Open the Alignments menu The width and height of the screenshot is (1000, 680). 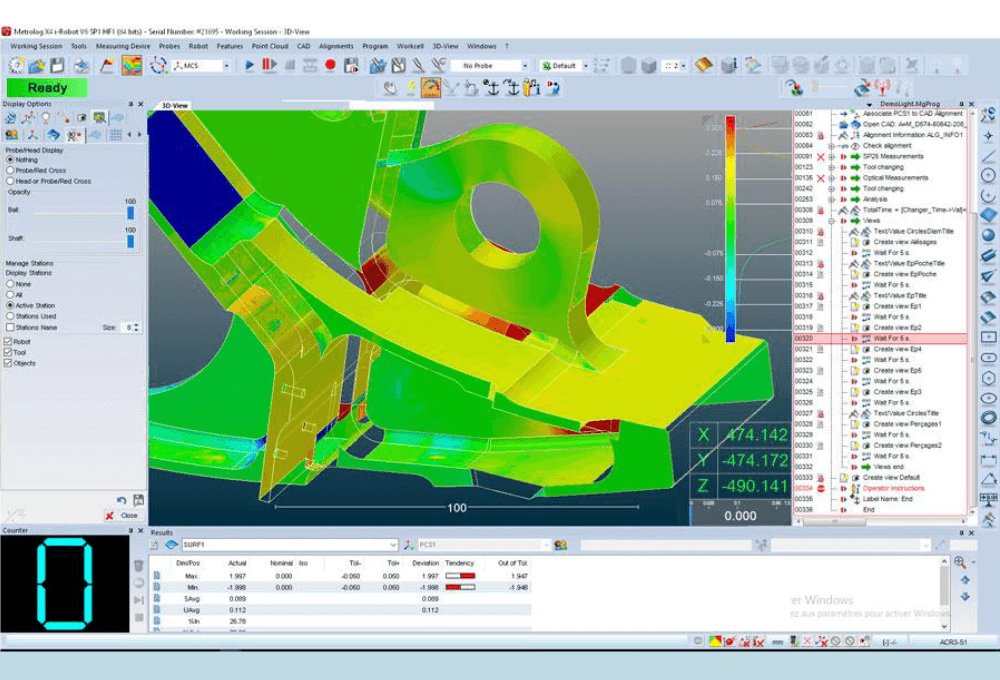(x=336, y=46)
